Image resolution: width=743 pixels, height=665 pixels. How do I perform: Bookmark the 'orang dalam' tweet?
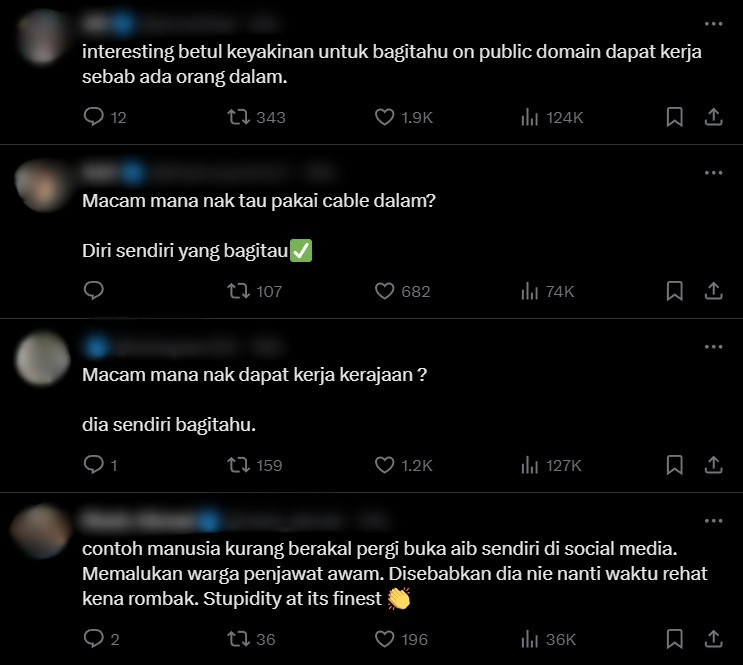(674, 117)
